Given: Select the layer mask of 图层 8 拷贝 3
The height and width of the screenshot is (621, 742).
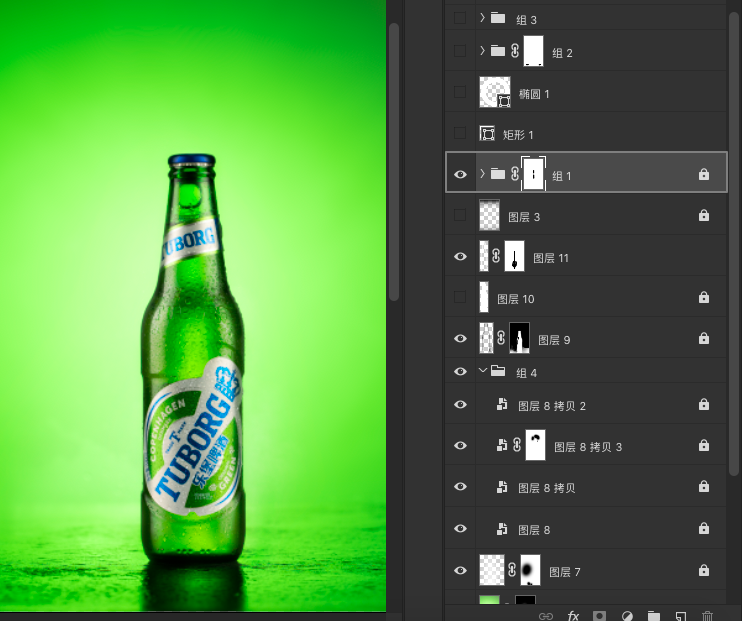Looking at the screenshot, I should click(x=535, y=445).
